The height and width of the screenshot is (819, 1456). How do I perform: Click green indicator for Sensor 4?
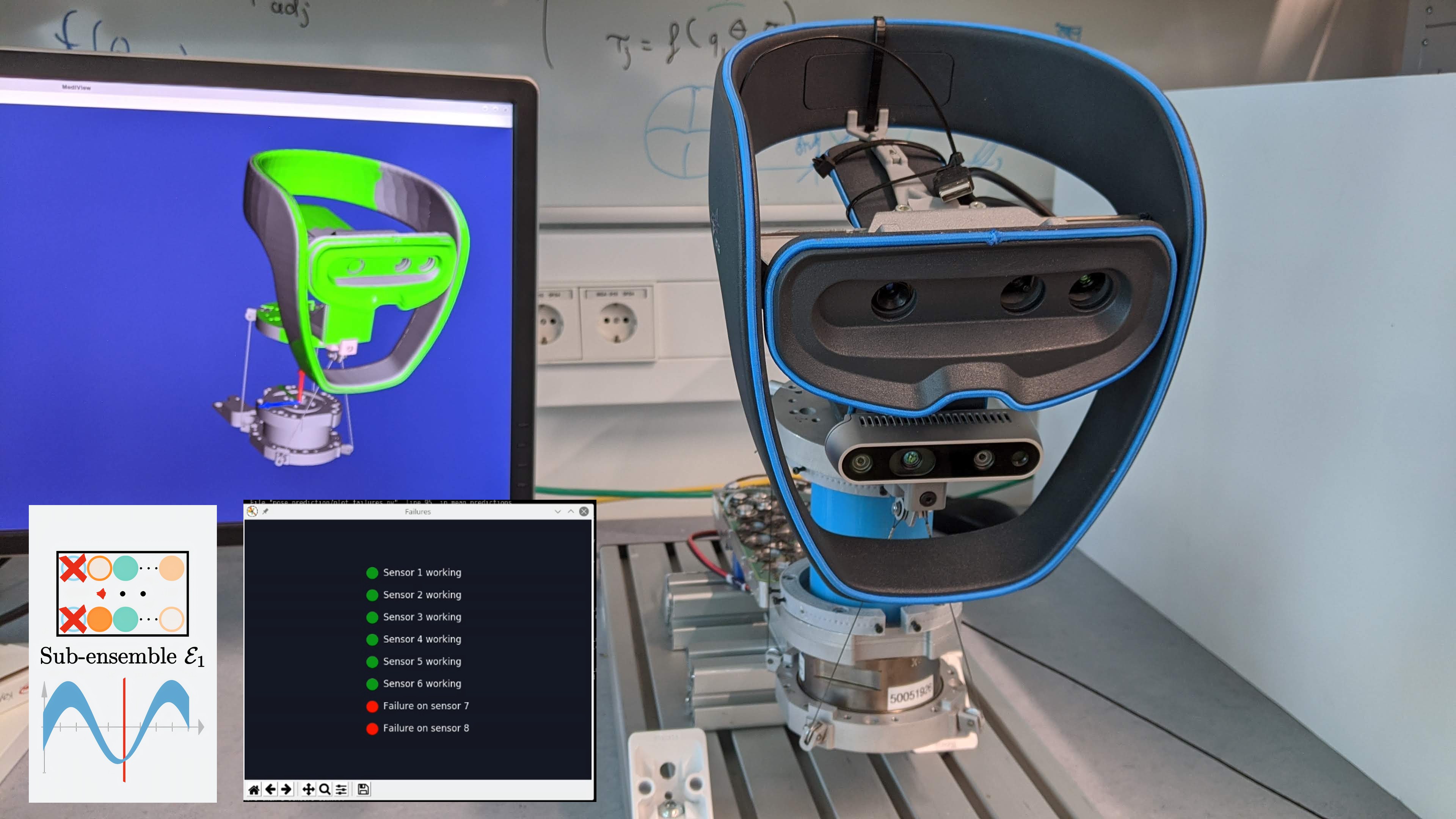[x=372, y=640]
